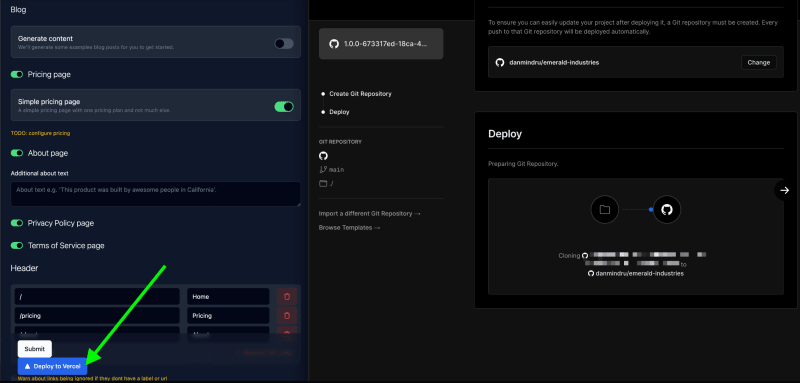The image size is (800, 383).
Task: Open Import a different Git Repository link
Action: click(369, 213)
